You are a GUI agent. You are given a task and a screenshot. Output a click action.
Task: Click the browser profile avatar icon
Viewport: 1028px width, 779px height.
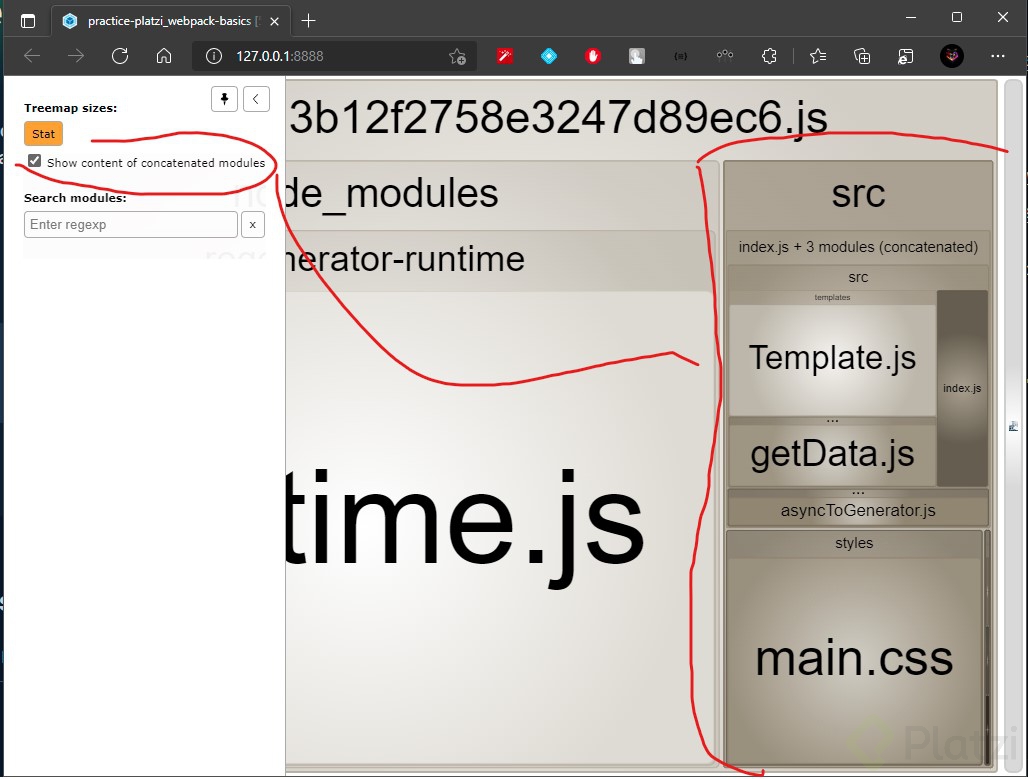[951, 56]
